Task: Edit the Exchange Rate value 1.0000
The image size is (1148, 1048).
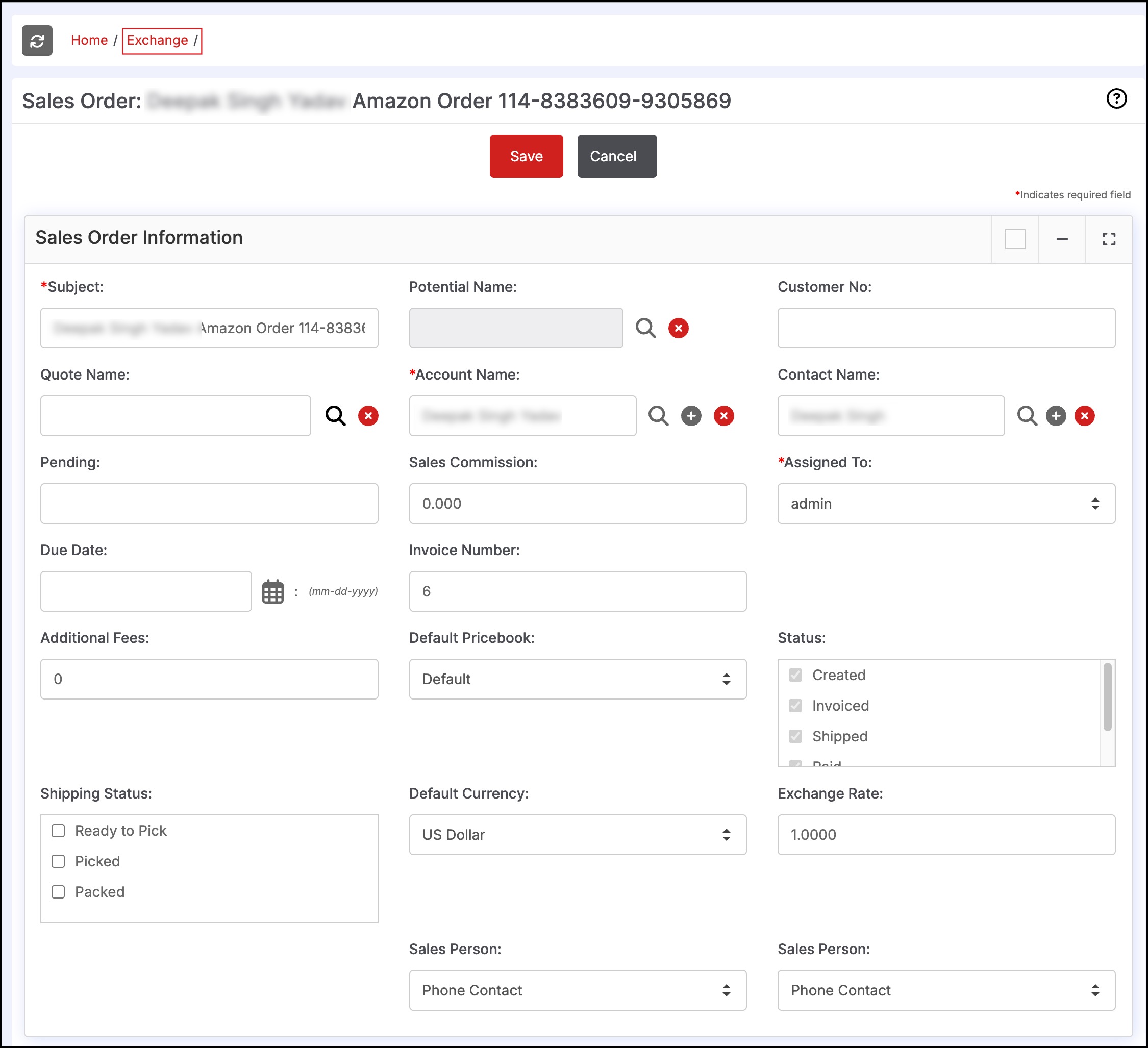Action: pos(946,835)
